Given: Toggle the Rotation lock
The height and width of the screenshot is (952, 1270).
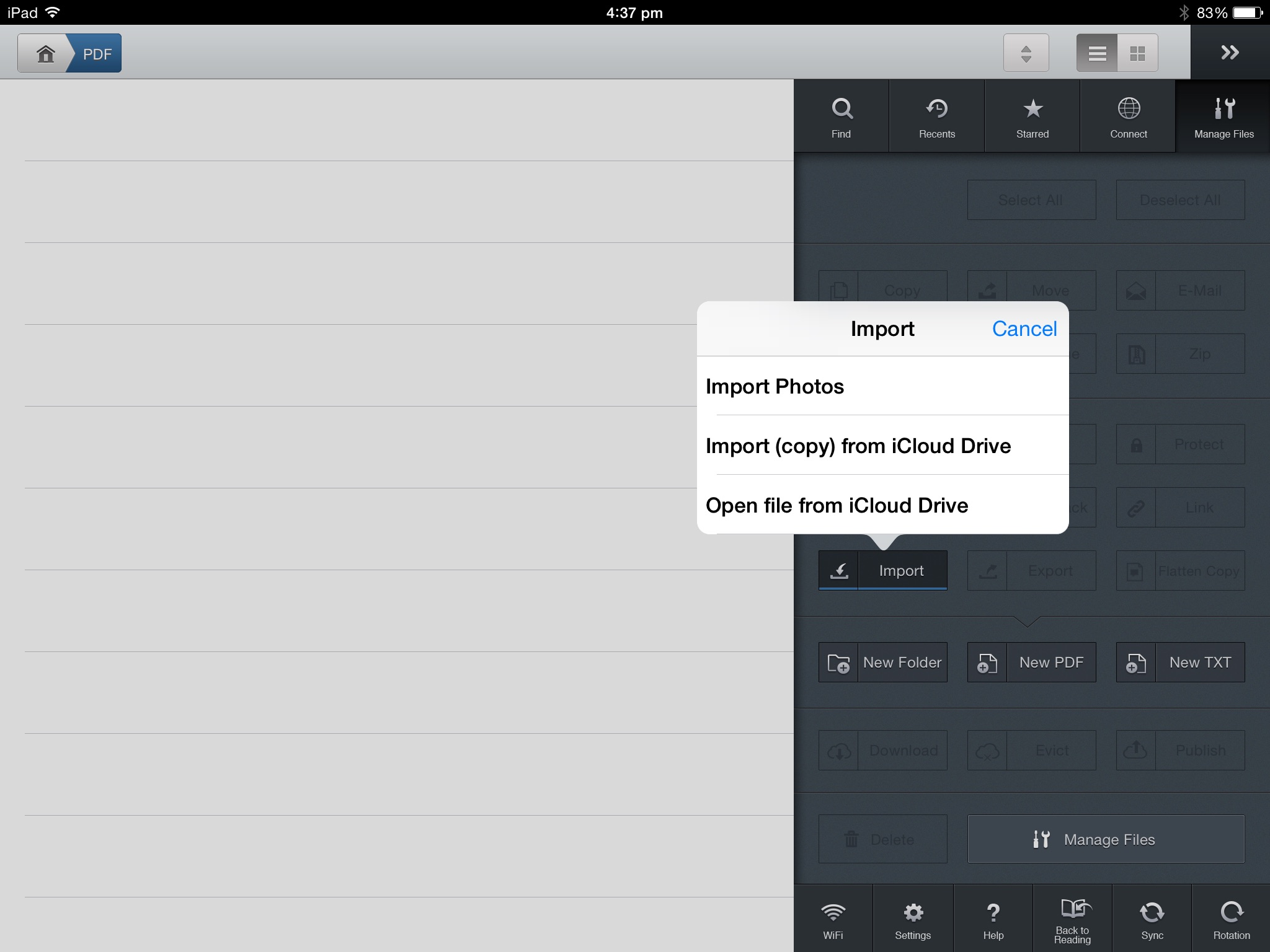Looking at the screenshot, I should [1231, 920].
